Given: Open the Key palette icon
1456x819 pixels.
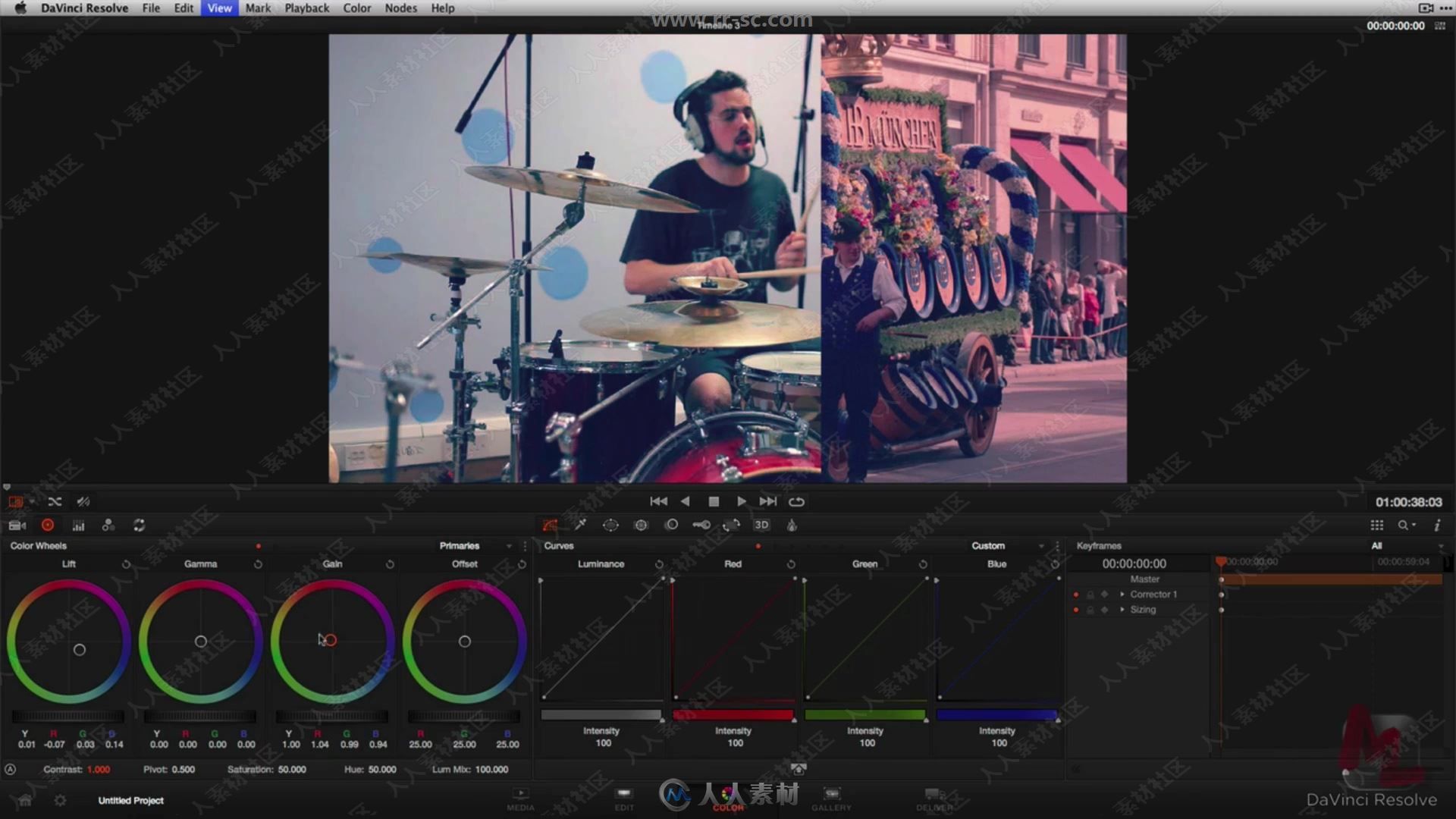Looking at the screenshot, I should (x=701, y=525).
